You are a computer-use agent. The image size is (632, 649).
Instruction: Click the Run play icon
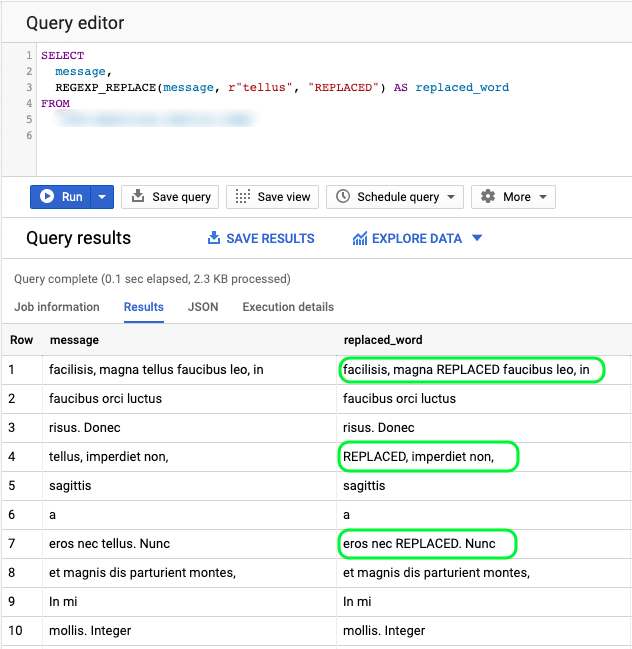pyautogui.click(x=47, y=197)
